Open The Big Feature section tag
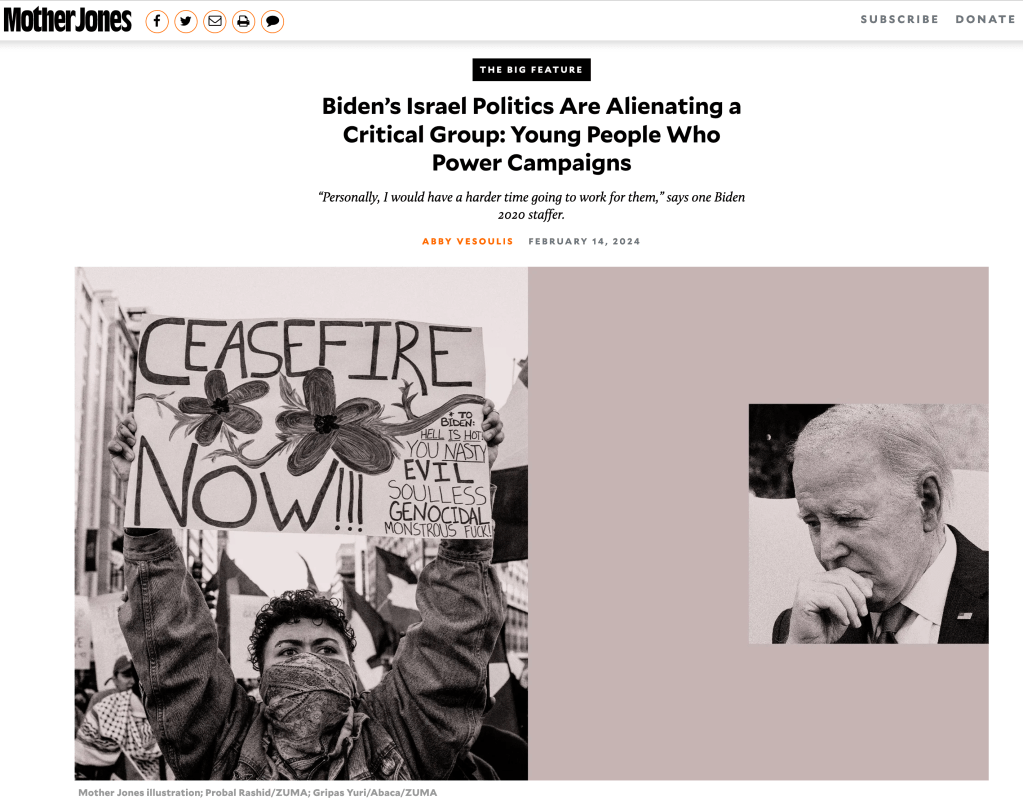Image resolution: width=1023 pixels, height=801 pixels. coord(531,70)
